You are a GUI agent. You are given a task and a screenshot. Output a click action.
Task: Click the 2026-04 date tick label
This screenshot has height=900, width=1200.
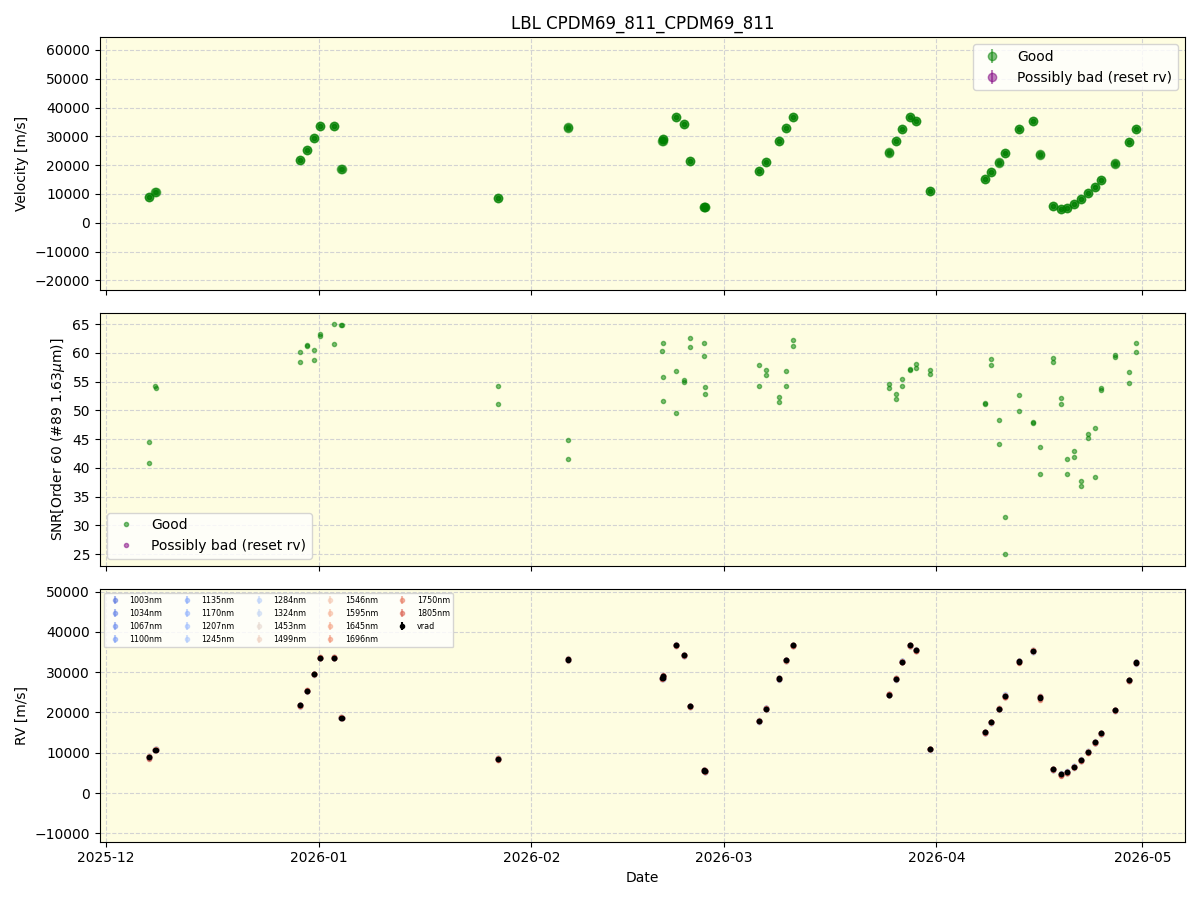(936, 857)
